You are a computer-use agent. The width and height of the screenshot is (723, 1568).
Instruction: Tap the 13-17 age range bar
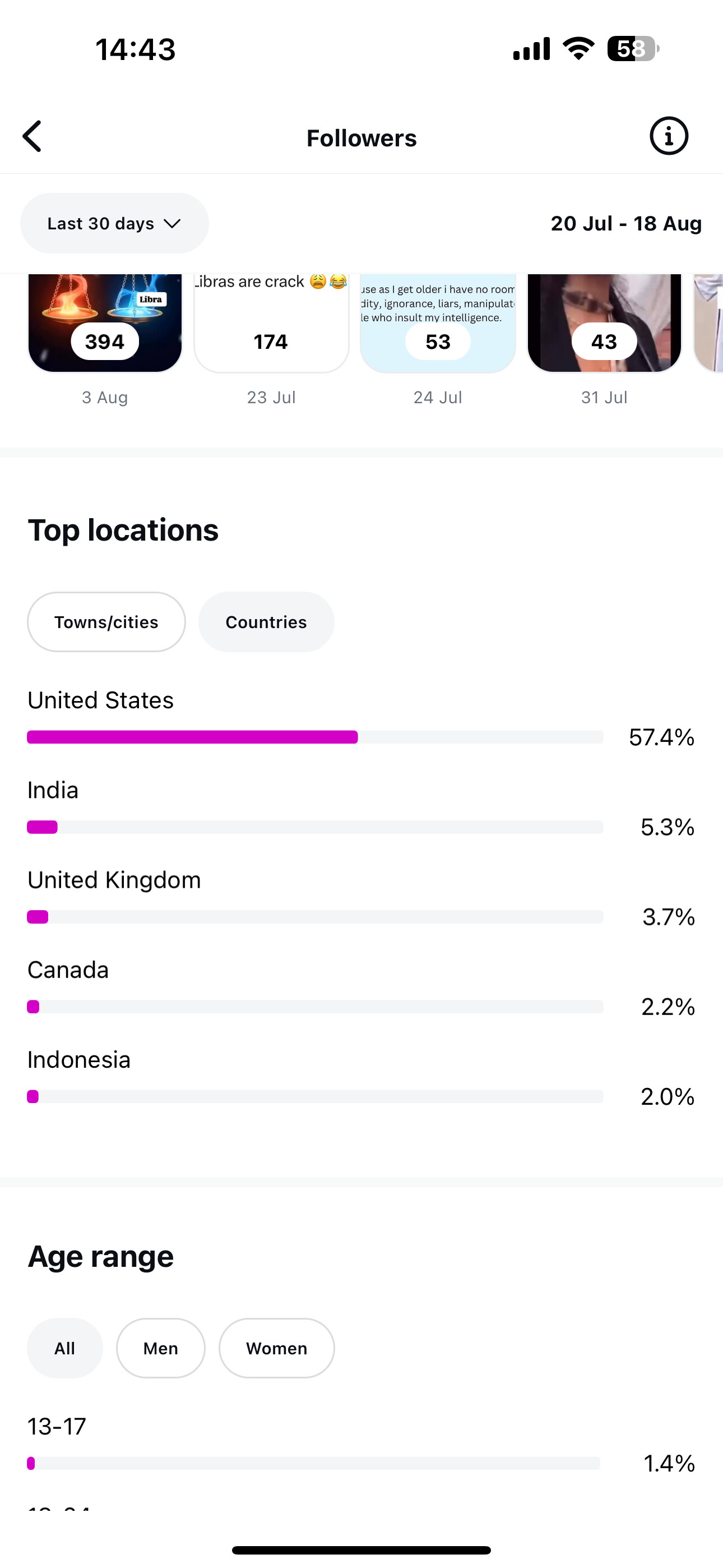pyautogui.click(x=313, y=1463)
